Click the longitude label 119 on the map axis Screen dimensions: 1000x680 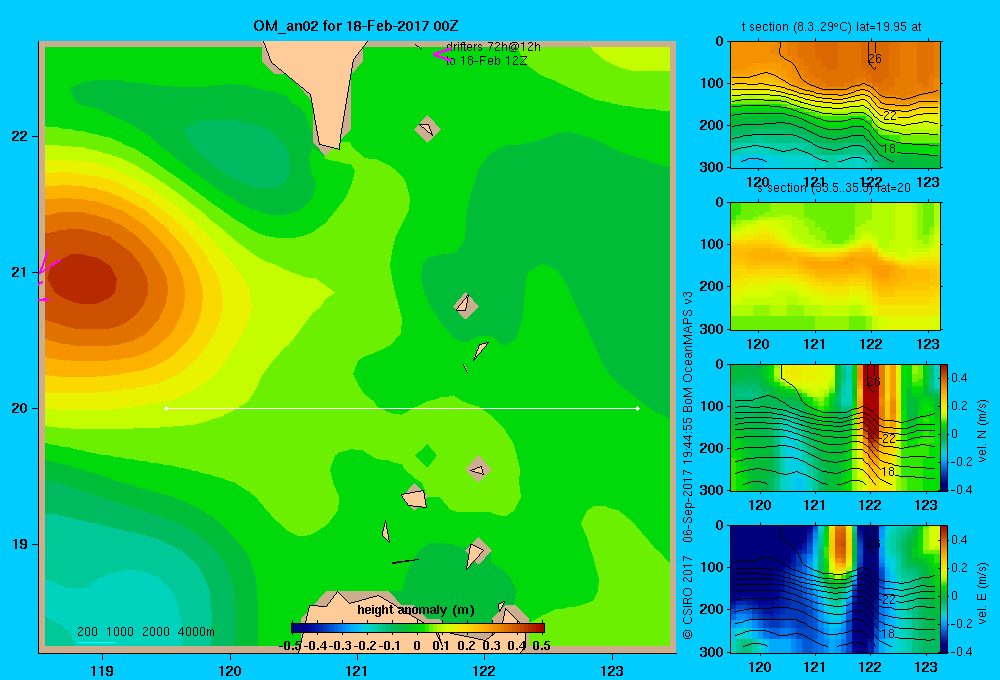coord(103,670)
